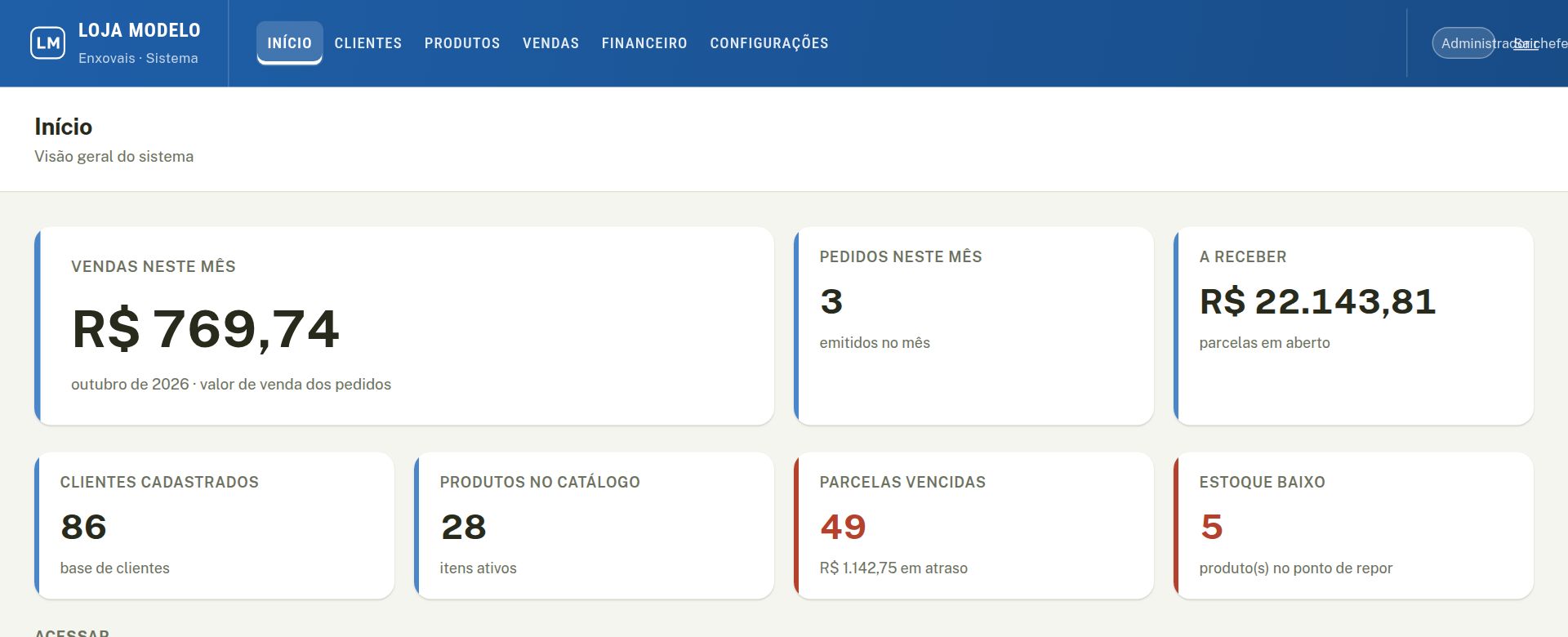Click the Pedidos Neste Mês card heading

(901, 256)
